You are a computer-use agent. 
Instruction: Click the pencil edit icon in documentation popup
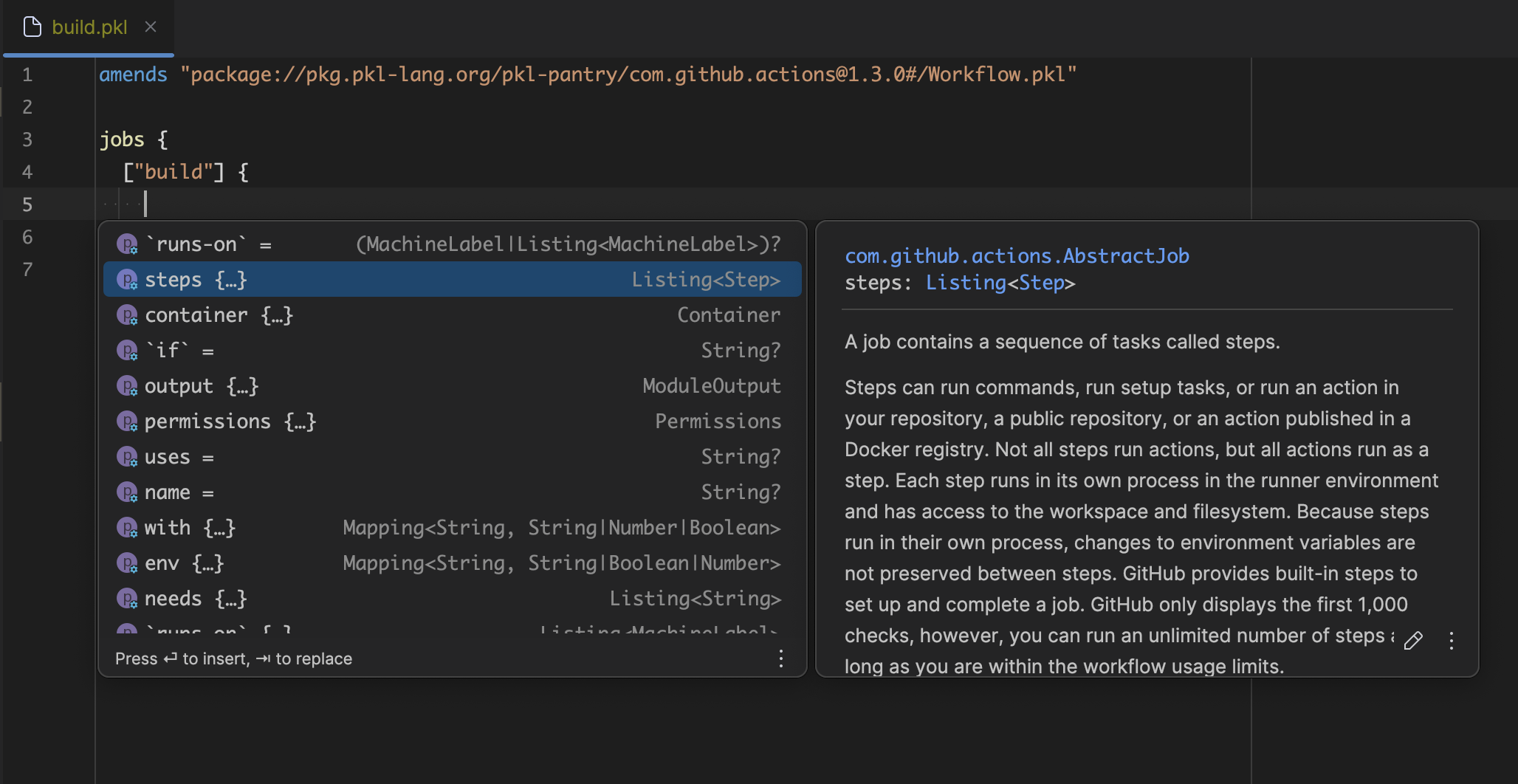coord(1414,641)
